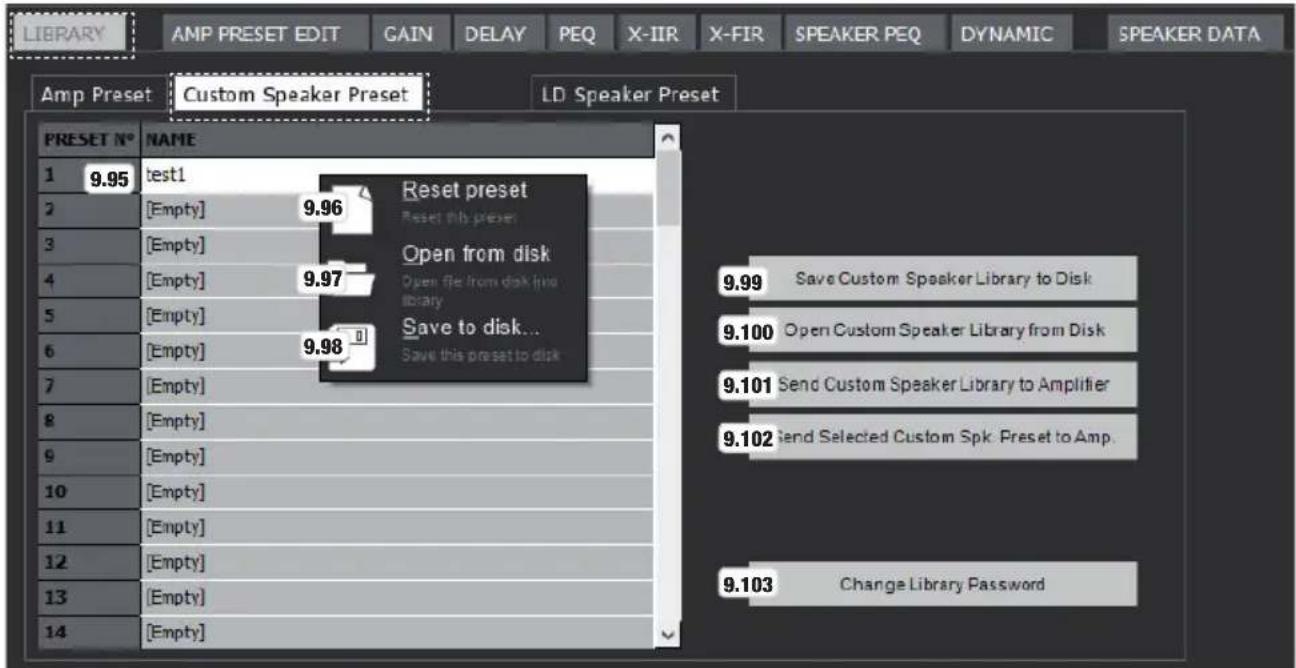Click scrollbar down arrow of preset list
Viewport: 1296px width, 668px height.
(x=670, y=636)
